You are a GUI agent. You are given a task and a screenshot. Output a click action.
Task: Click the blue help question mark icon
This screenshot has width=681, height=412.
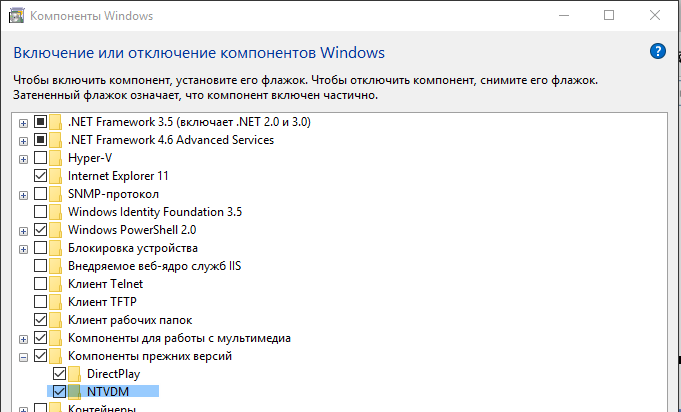657,51
